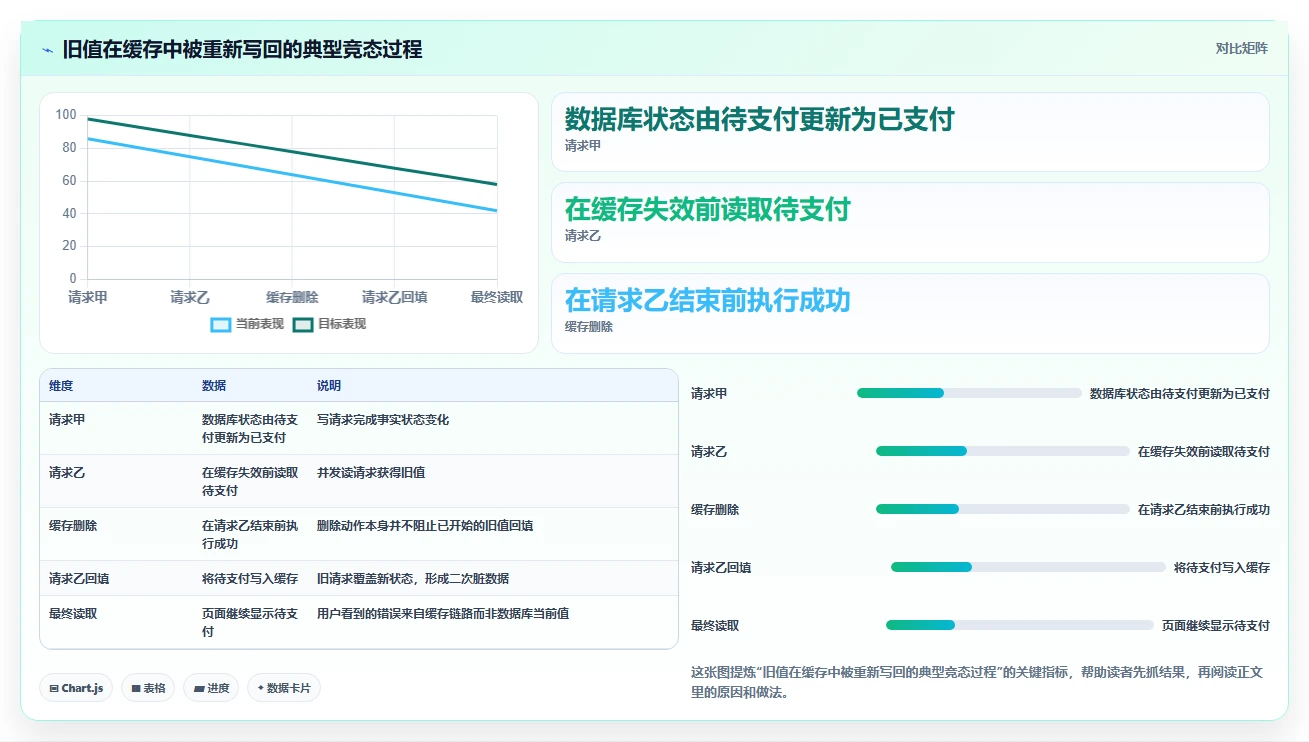The width and height of the screenshot is (1309, 742).
Task: Click table cell 旧请求覆盖新状态，形成二次脏数据
Action: [x=413, y=578]
